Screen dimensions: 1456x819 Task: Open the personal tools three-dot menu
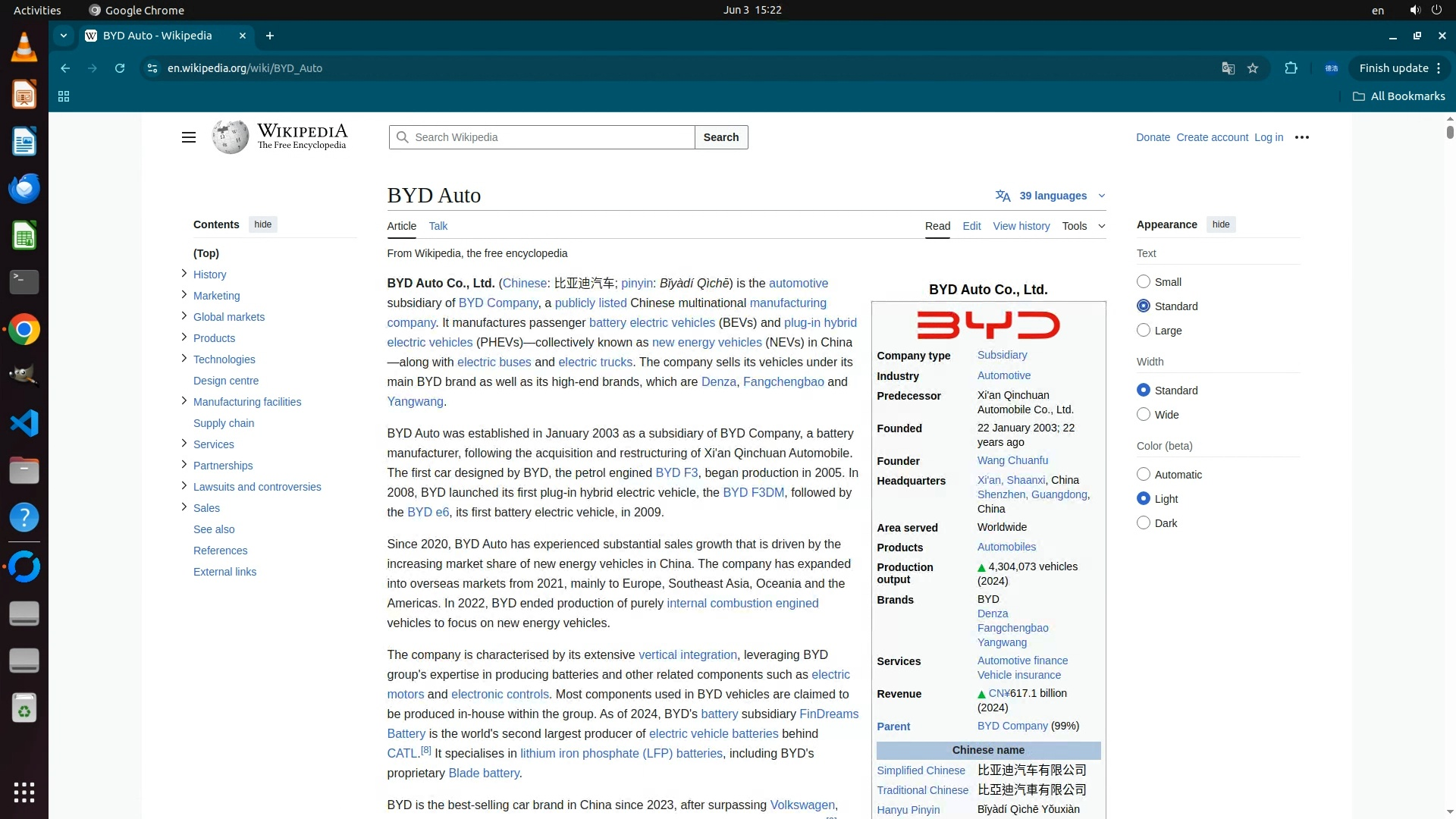(x=1302, y=137)
